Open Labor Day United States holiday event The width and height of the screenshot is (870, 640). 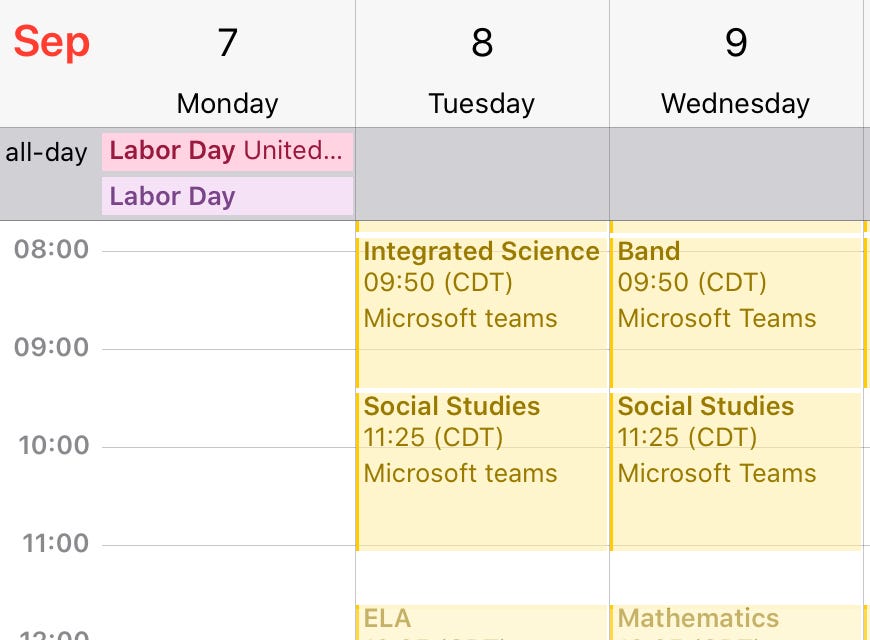tap(227, 151)
